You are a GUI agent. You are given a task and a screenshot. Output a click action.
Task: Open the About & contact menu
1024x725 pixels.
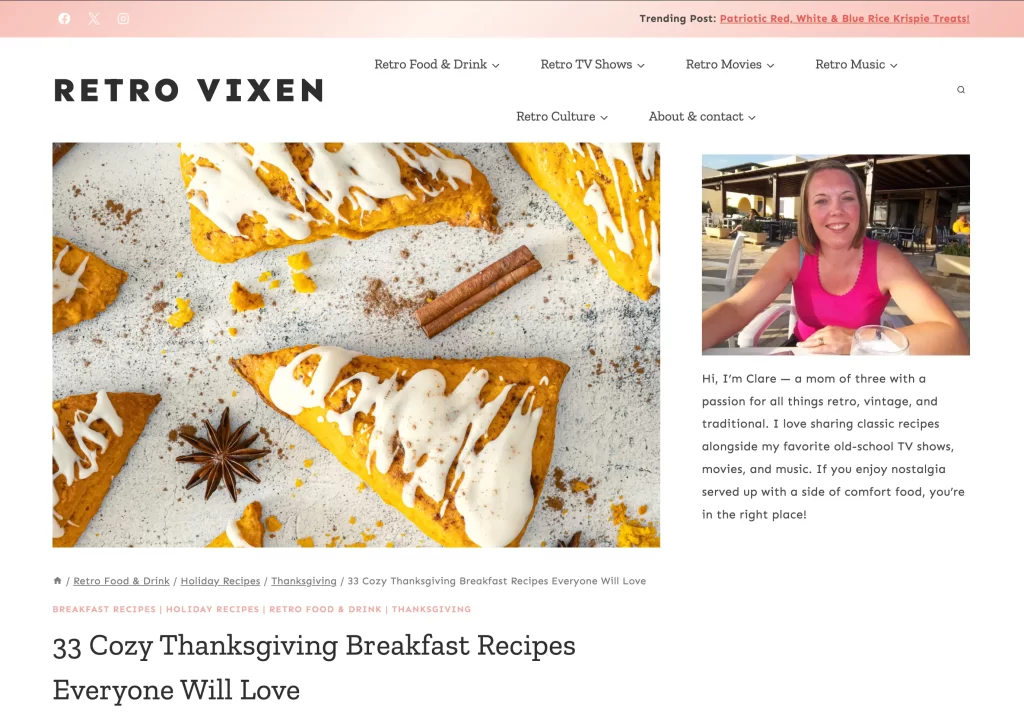(701, 116)
